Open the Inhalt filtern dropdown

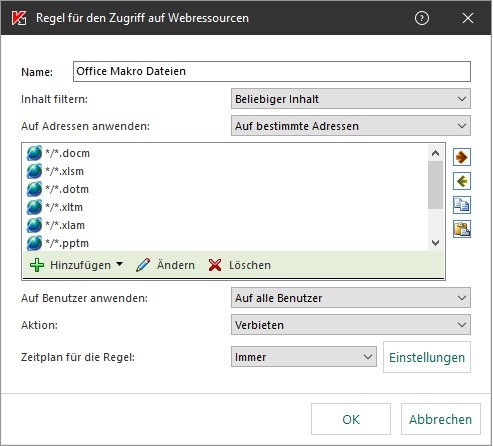coord(351,99)
